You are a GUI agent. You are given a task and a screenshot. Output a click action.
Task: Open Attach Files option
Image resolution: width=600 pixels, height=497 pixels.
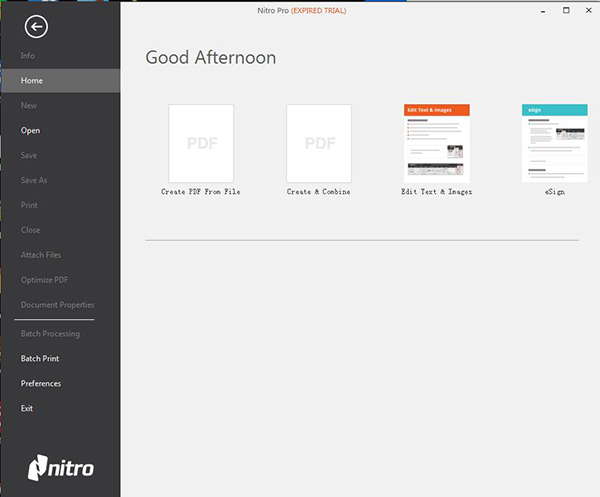click(41, 255)
